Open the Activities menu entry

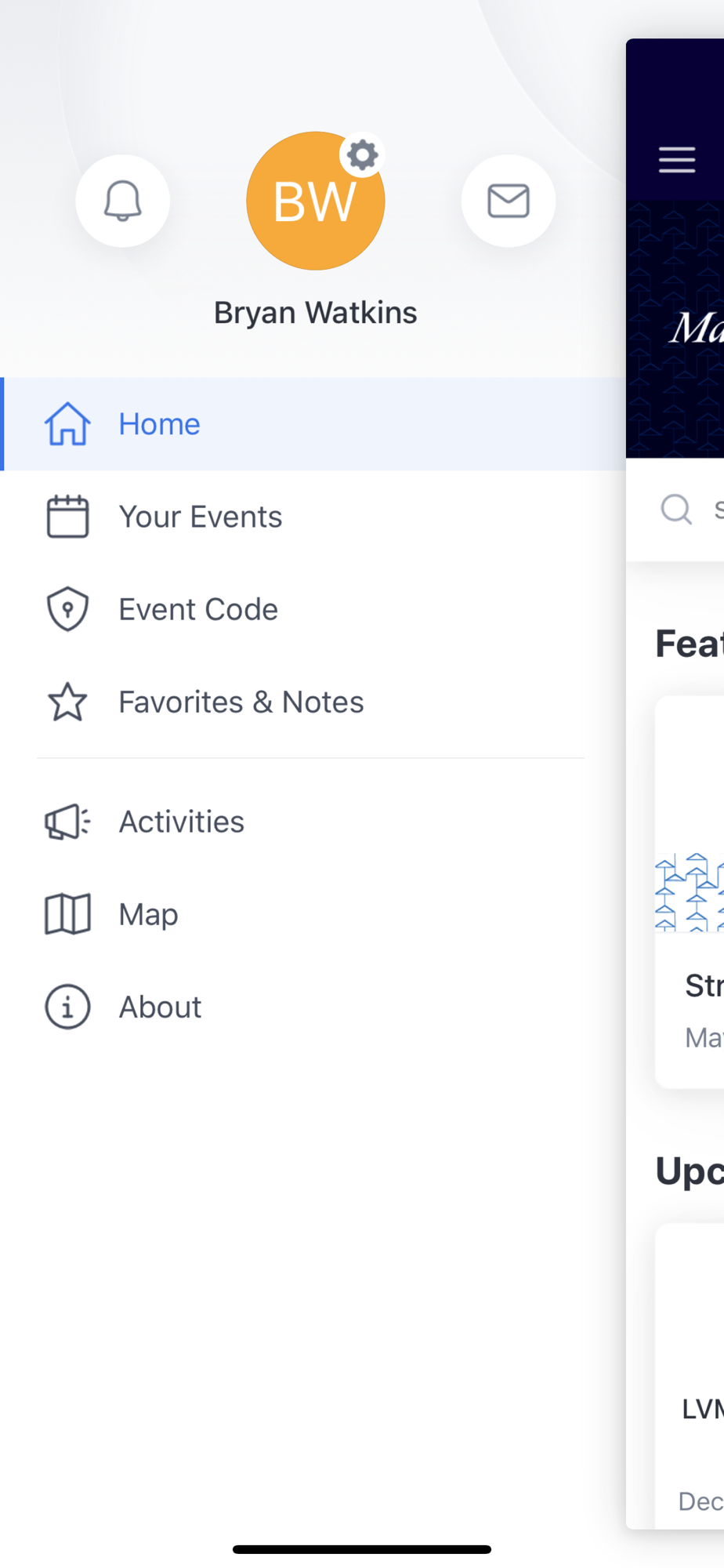313,822
